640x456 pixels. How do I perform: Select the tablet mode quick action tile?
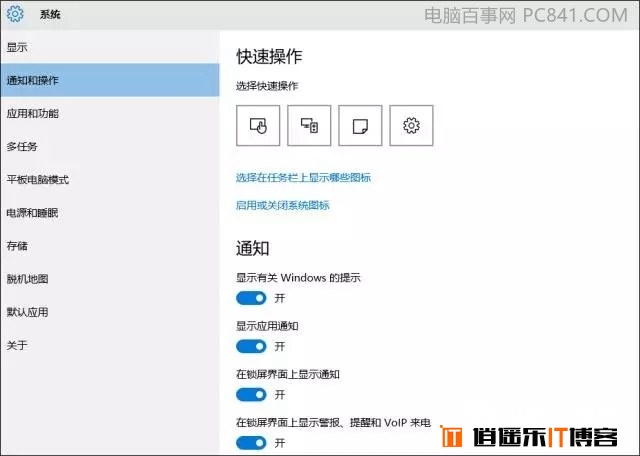click(x=258, y=125)
